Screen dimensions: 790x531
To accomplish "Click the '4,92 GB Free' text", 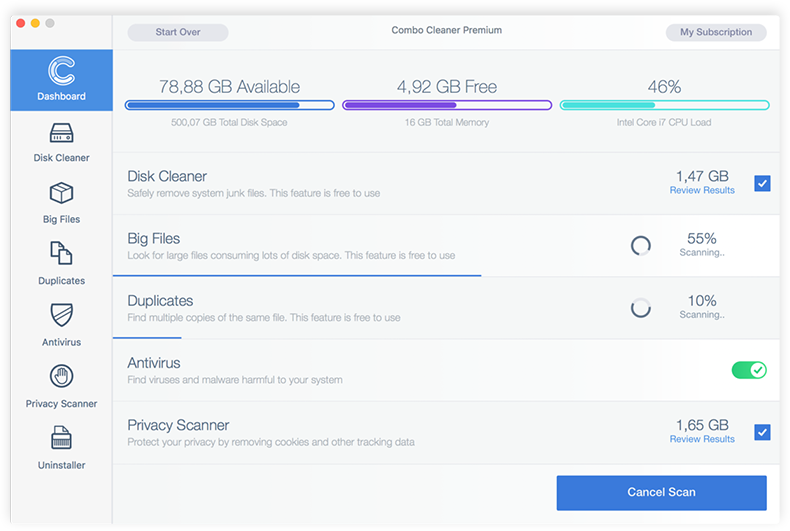I will [x=447, y=87].
